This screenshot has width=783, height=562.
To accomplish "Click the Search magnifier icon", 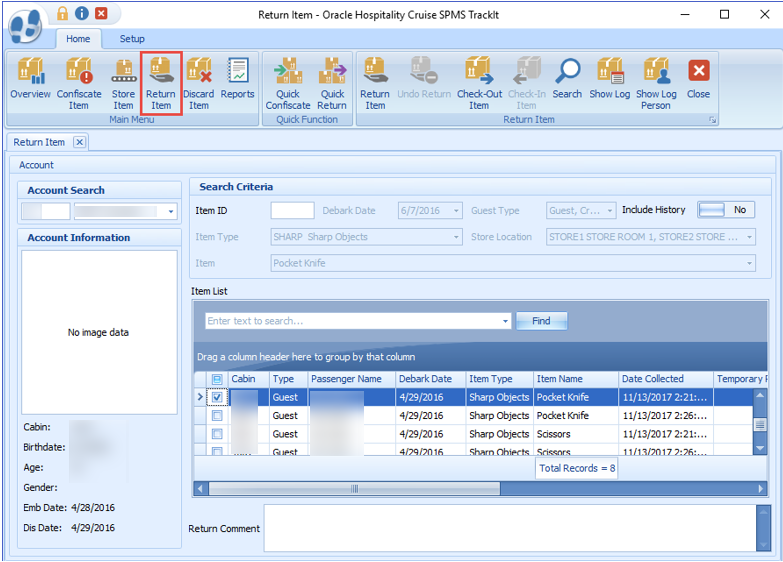I will (x=567, y=78).
